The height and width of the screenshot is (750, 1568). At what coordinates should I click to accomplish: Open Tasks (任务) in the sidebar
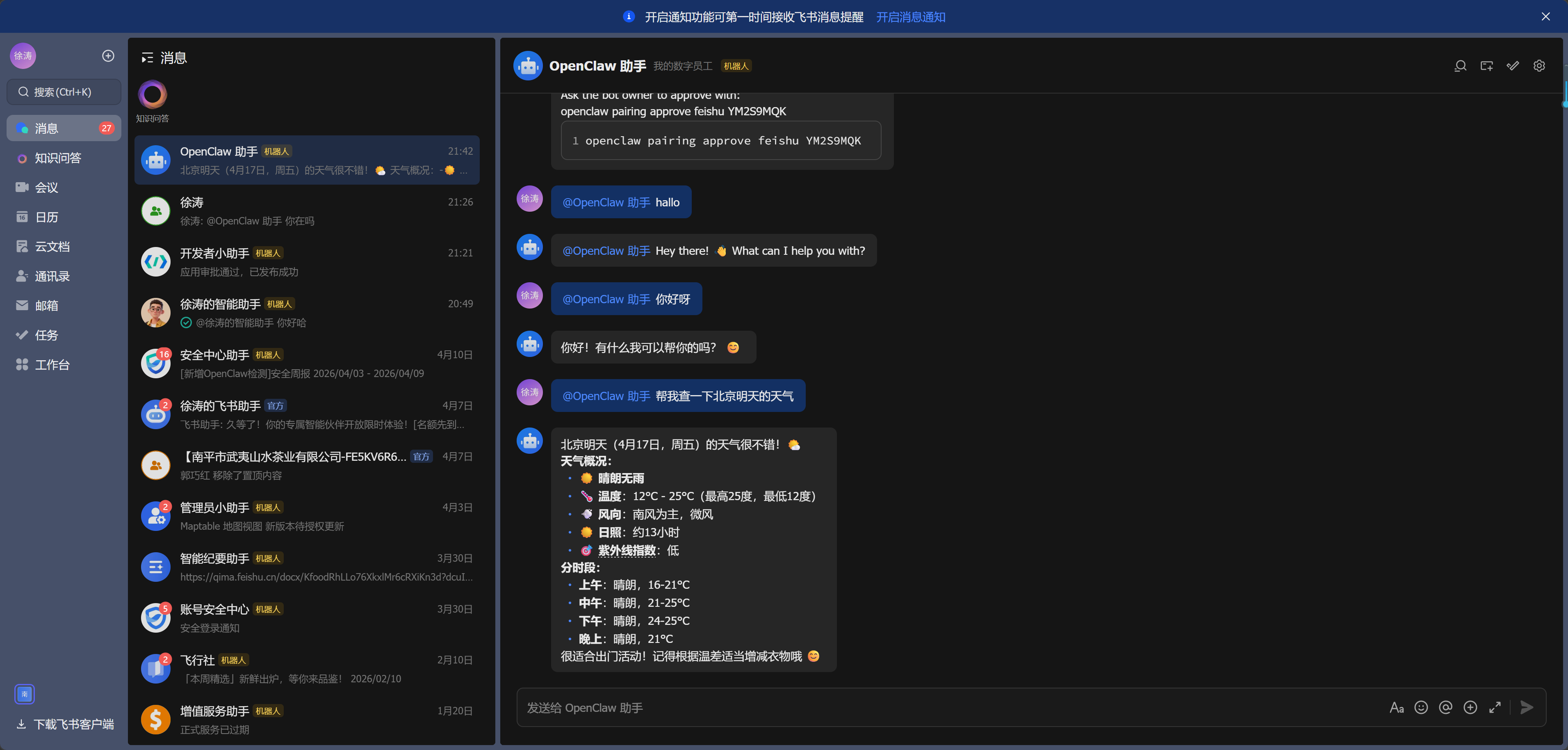46,335
